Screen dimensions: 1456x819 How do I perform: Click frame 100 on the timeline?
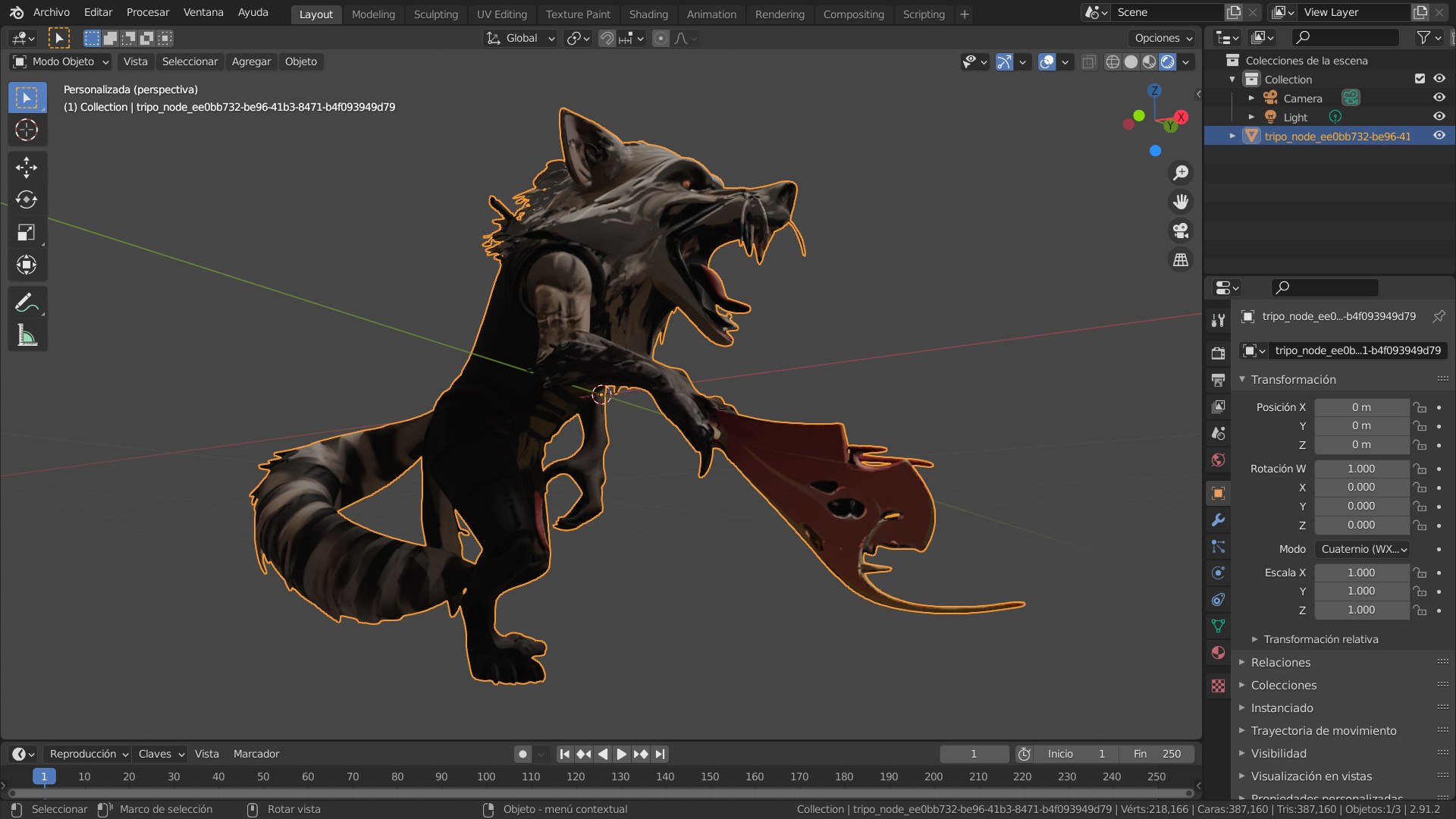(x=486, y=777)
